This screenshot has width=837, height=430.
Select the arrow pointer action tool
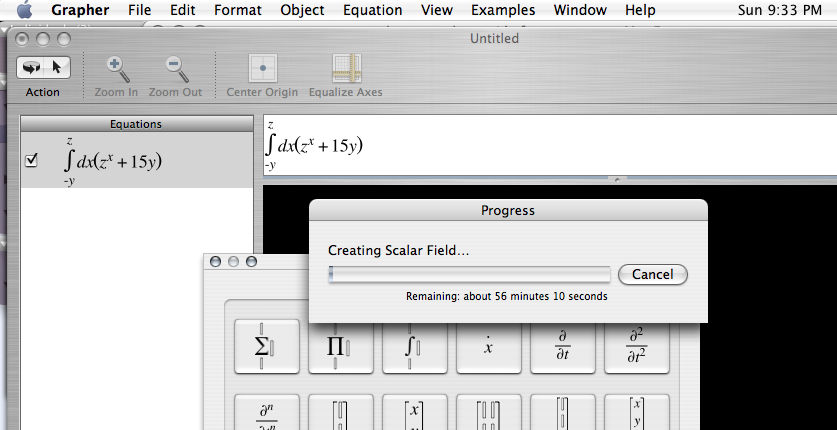coord(57,68)
